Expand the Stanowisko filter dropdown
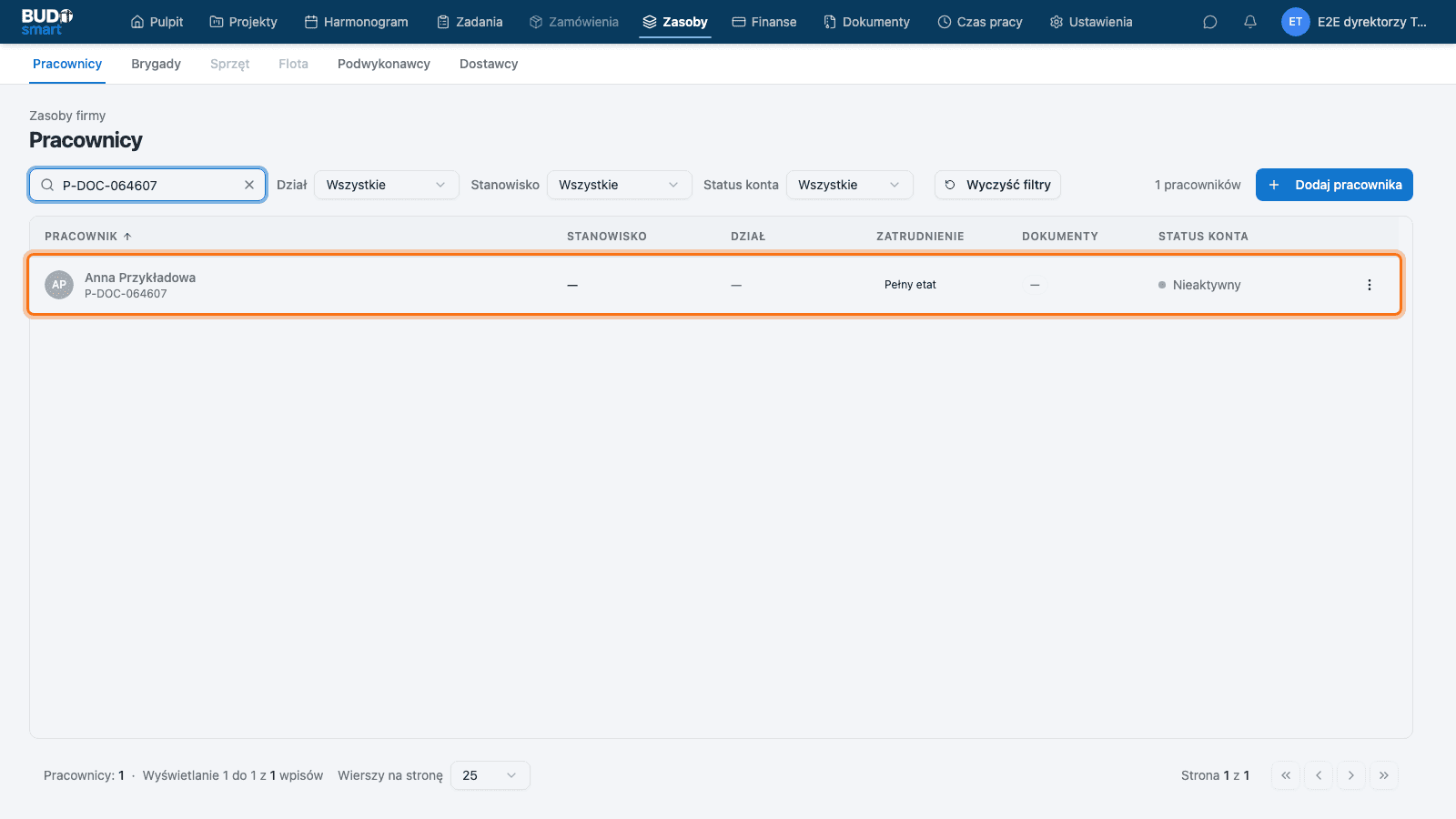The image size is (1456, 819). click(x=620, y=185)
